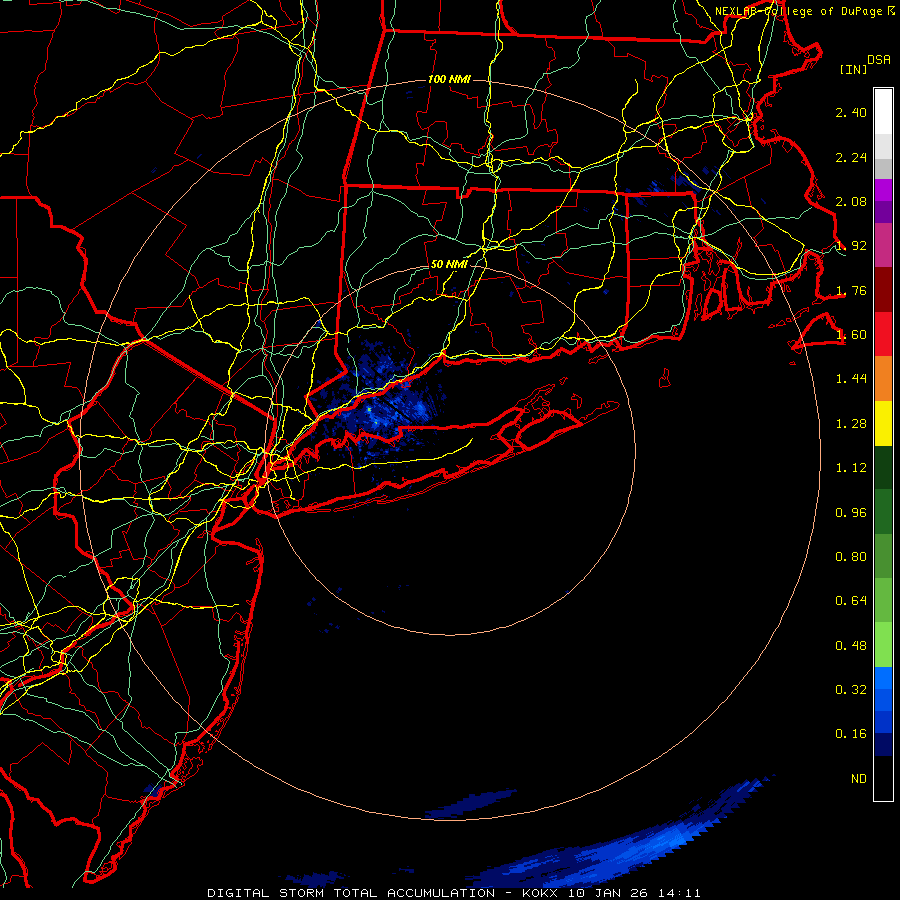Select the 0.32 legend value
This screenshot has width=900, height=900.
point(851,690)
